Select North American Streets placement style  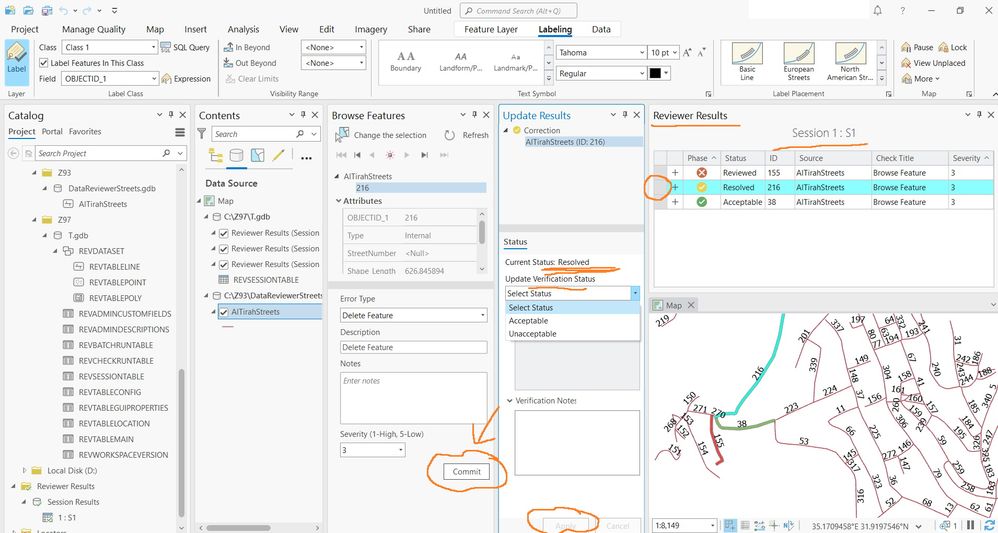point(850,62)
